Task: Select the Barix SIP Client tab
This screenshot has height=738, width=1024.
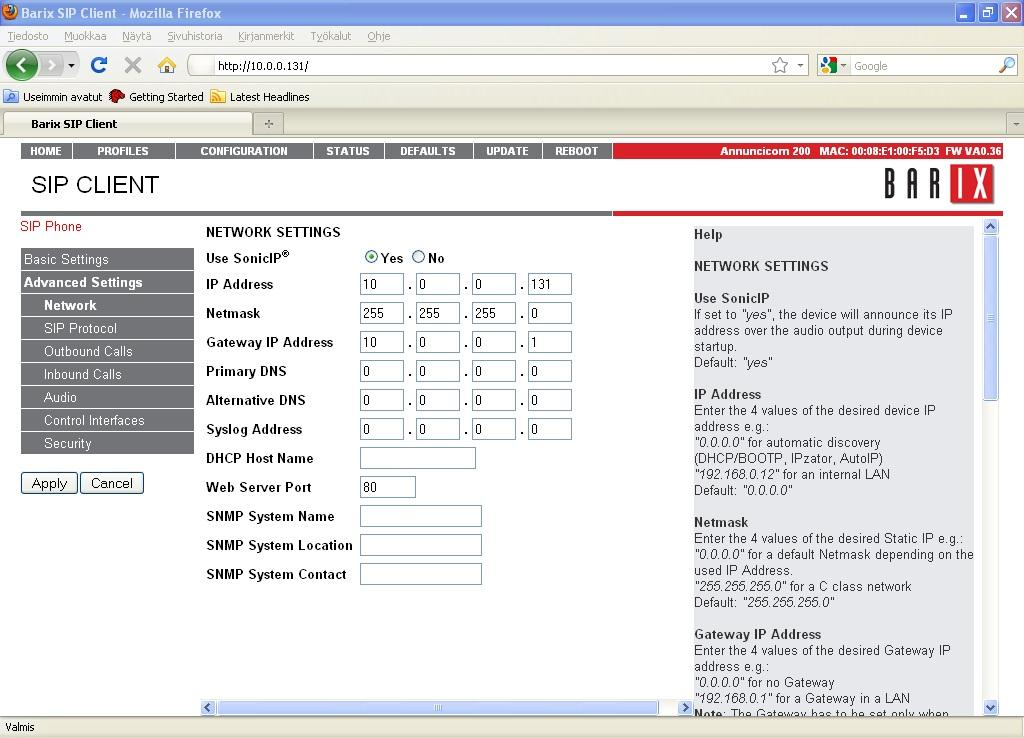Action: [x=128, y=123]
